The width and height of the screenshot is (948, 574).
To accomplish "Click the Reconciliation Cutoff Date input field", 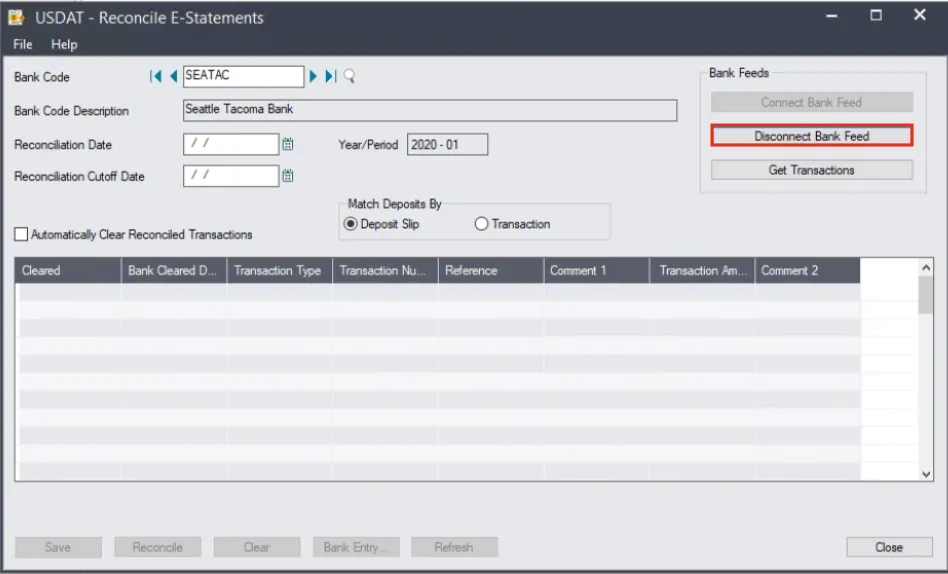I will pos(231,176).
